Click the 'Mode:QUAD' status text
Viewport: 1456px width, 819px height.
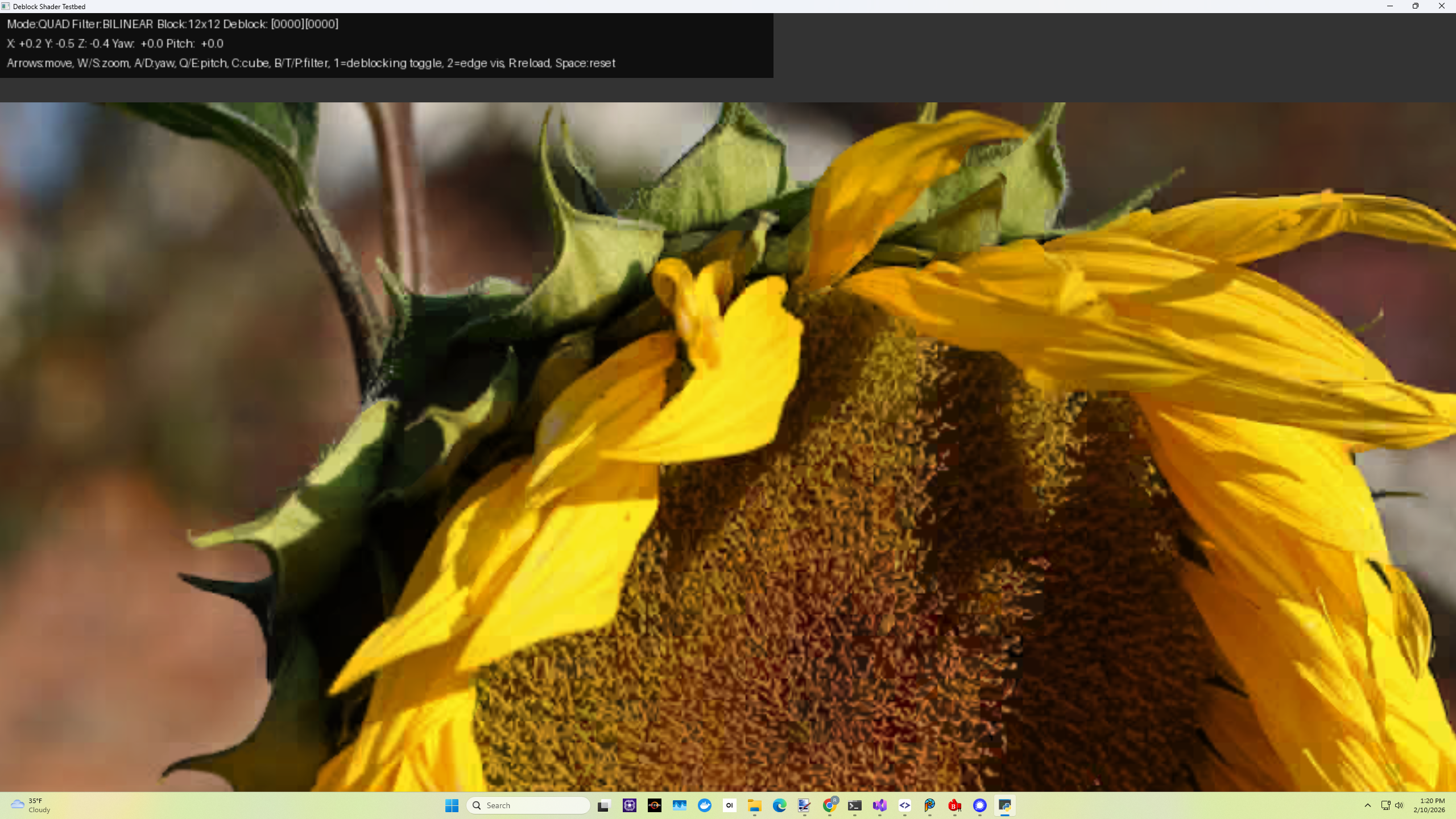(38, 24)
